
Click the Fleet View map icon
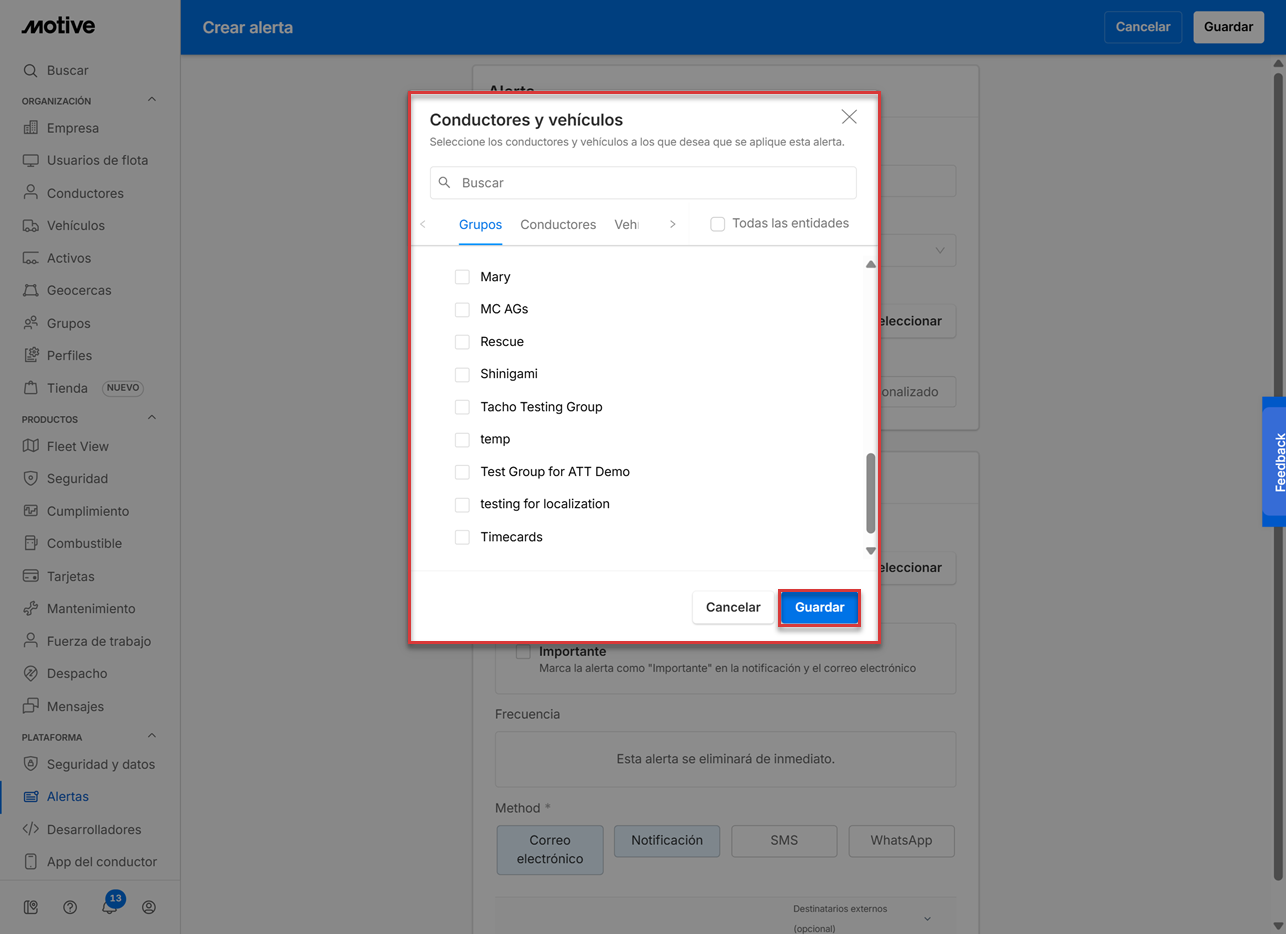tap(31, 446)
